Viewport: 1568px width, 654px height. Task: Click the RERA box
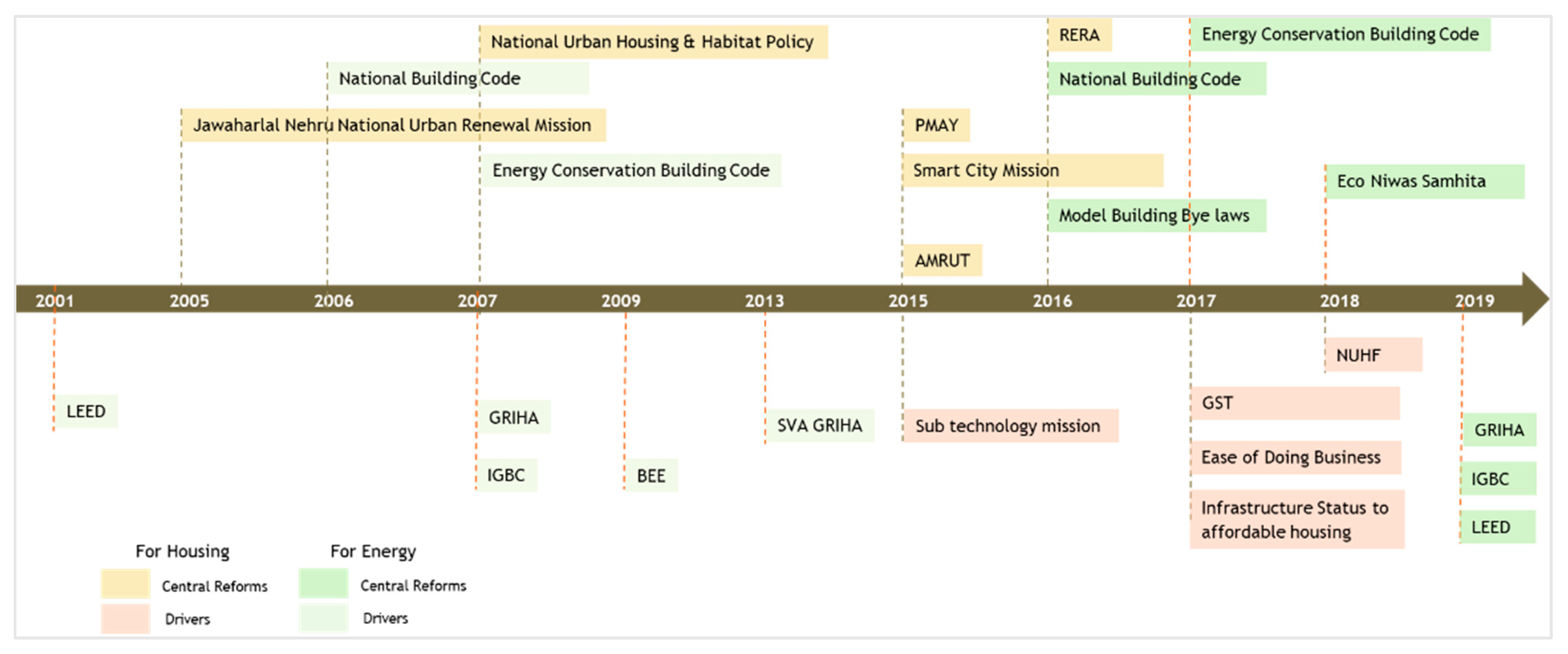click(1079, 35)
